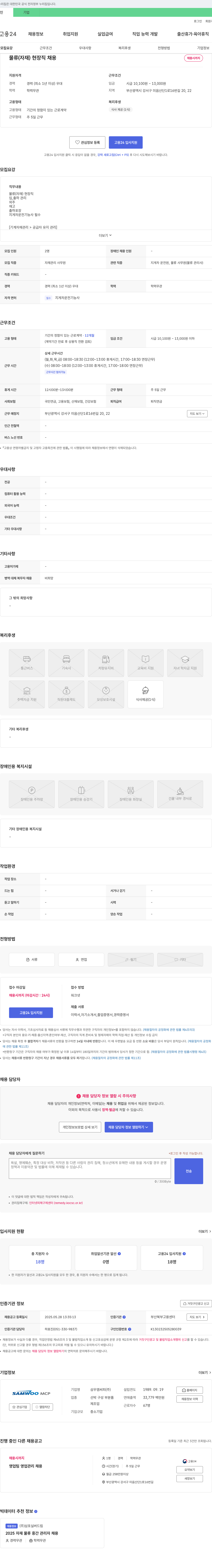This screenshot has height=1568, width=212.
Task: Click 더보기 beside 입사지원 현황
Action: (205, 1231)
